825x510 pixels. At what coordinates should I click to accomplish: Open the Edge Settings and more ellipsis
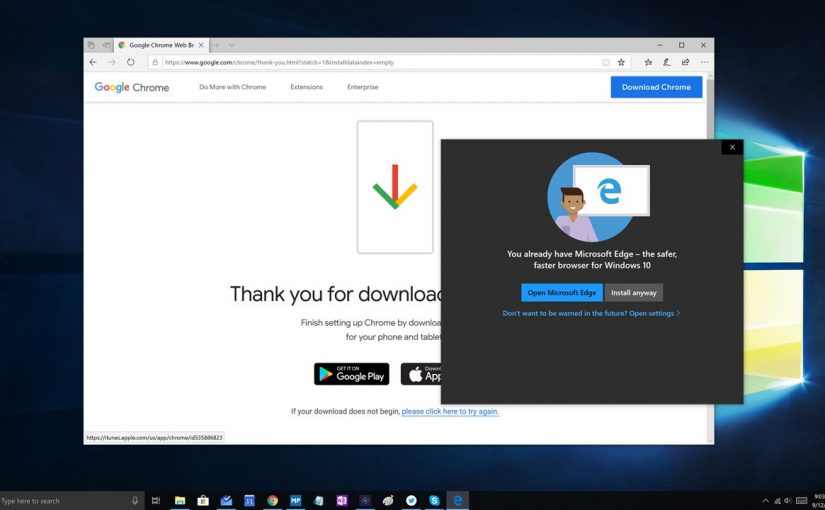[704, 62]
